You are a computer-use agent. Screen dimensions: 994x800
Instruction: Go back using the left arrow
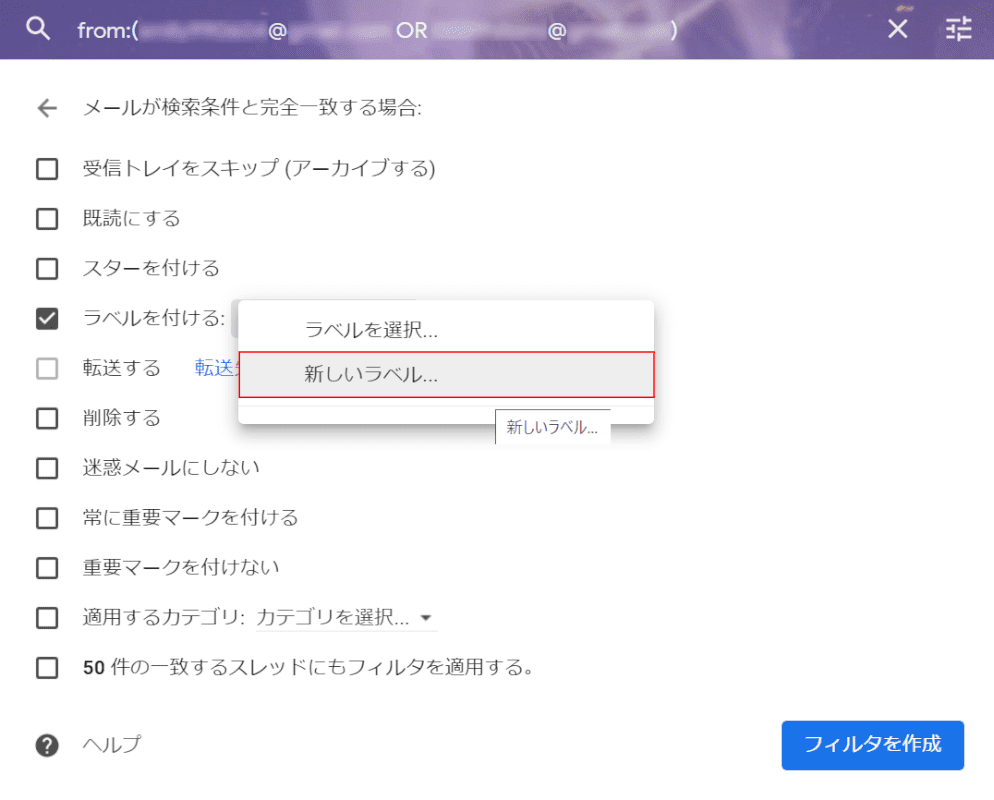pyautogui.click(x=48, y=108)
